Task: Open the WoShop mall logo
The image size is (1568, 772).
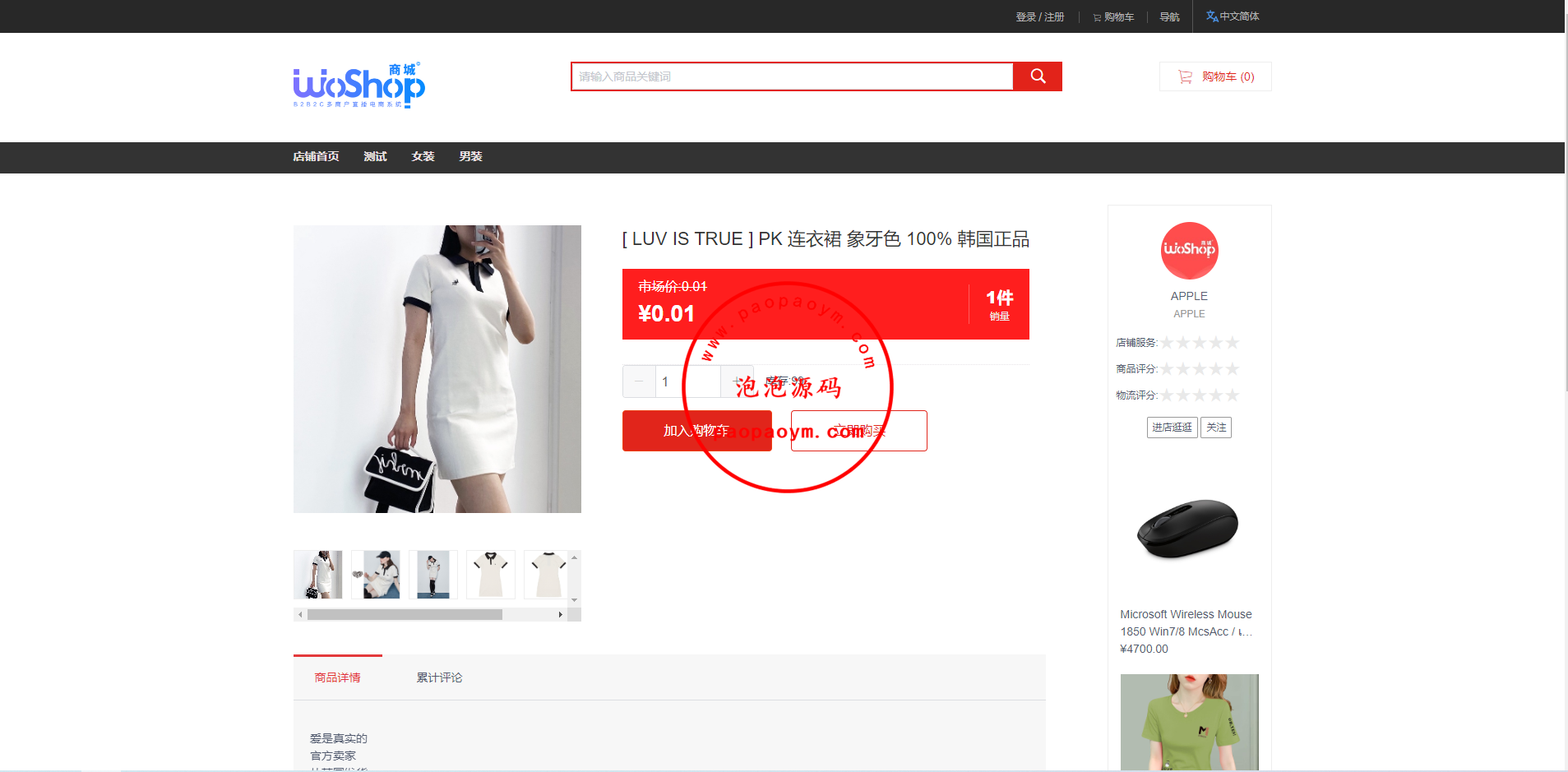Action: [x=358, y=86]
